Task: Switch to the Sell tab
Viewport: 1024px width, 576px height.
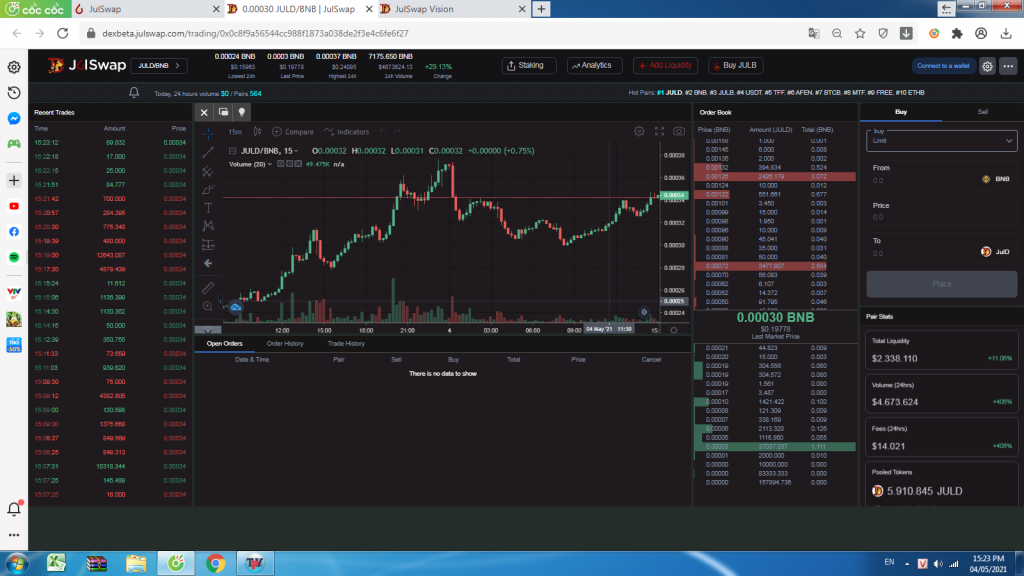Action: [982, 112]
